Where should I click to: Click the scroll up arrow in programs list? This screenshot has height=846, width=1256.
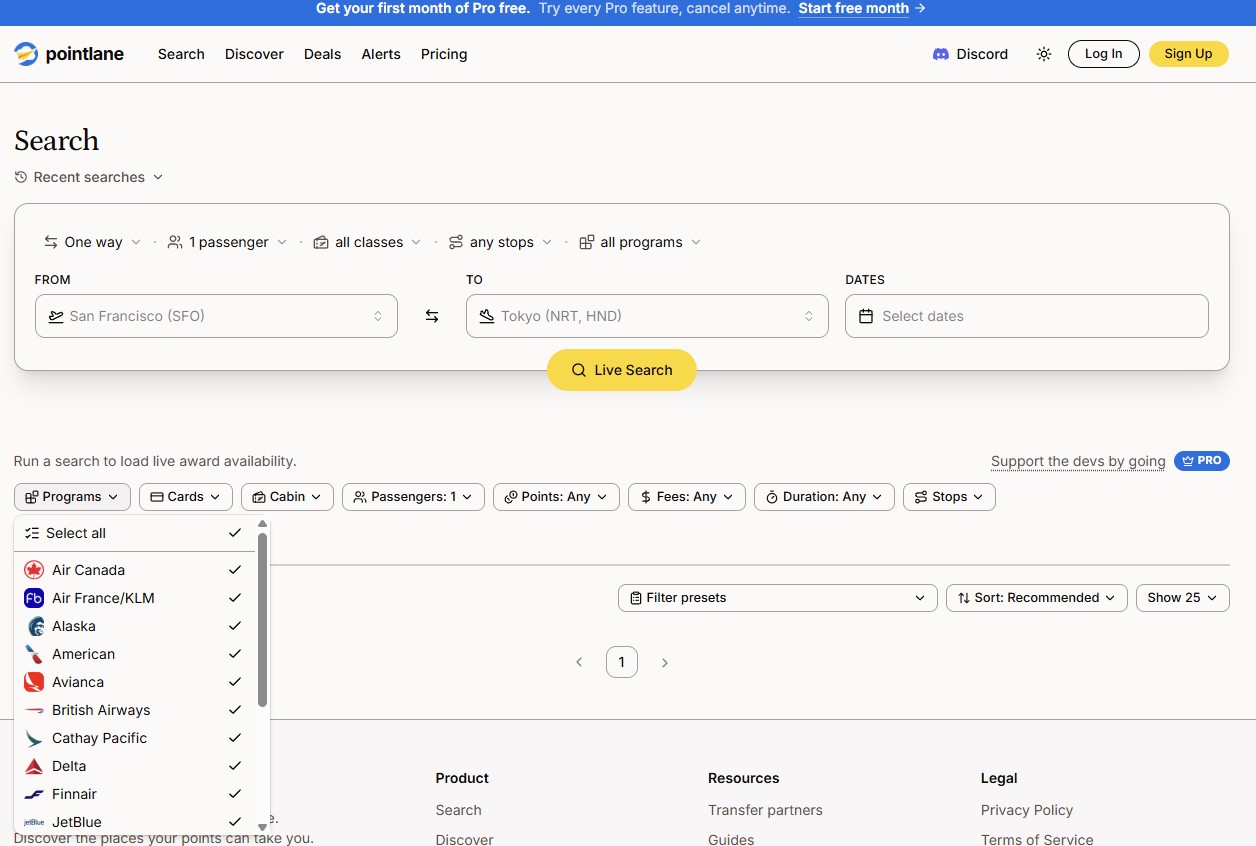pos(262,524)
